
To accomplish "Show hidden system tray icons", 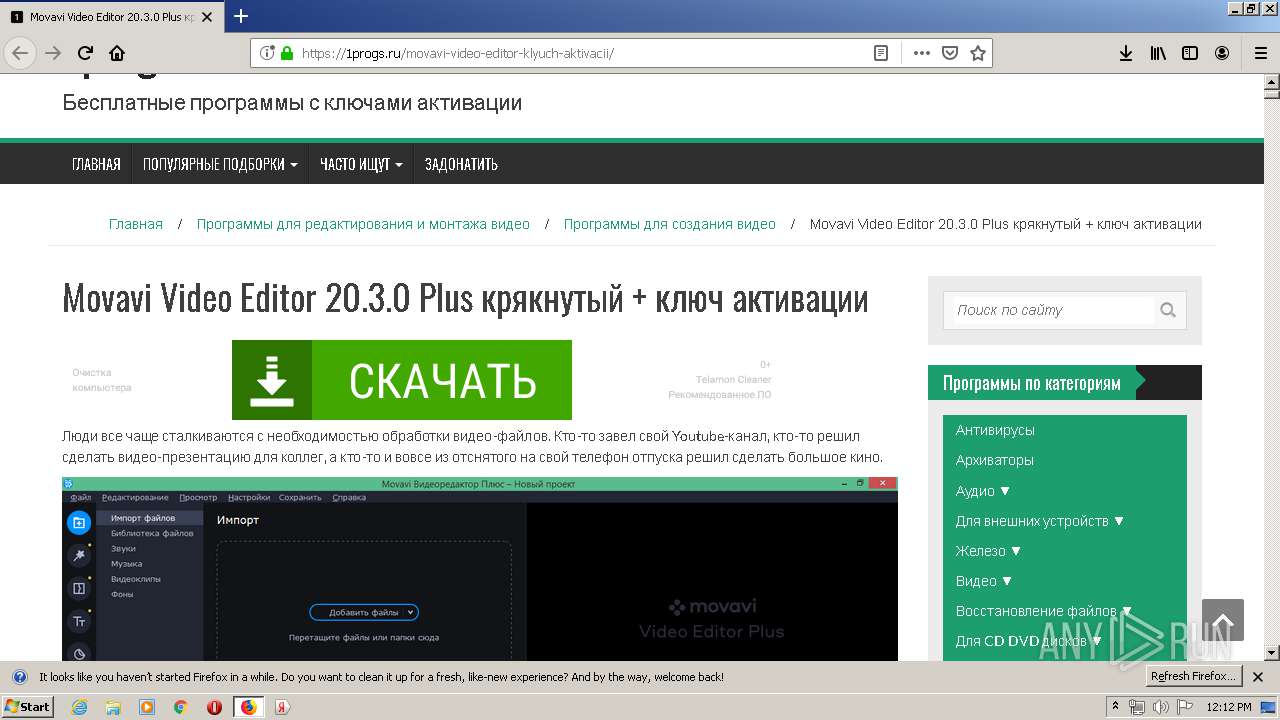I will tap(1115, 706).
